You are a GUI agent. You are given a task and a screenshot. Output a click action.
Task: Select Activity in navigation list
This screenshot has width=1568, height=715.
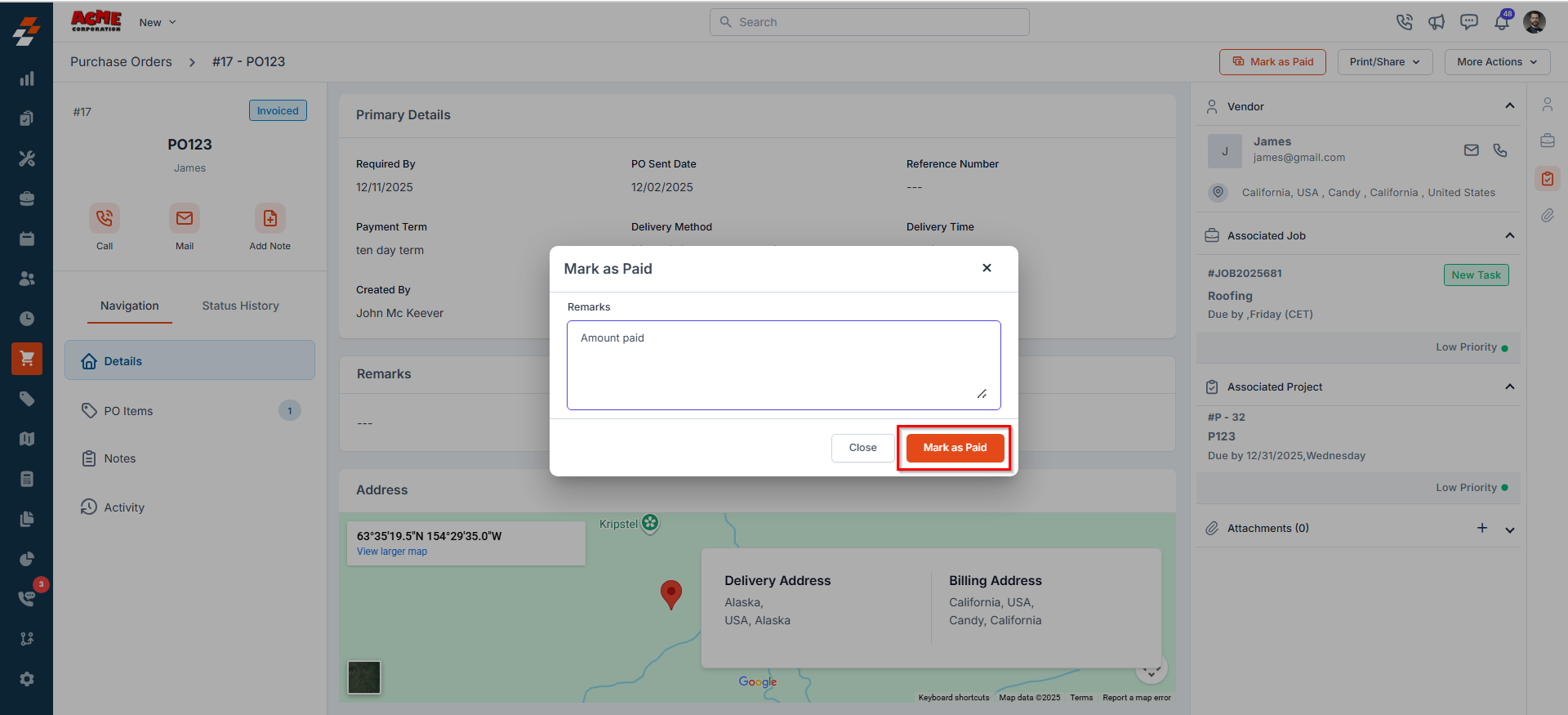[189, 507]
